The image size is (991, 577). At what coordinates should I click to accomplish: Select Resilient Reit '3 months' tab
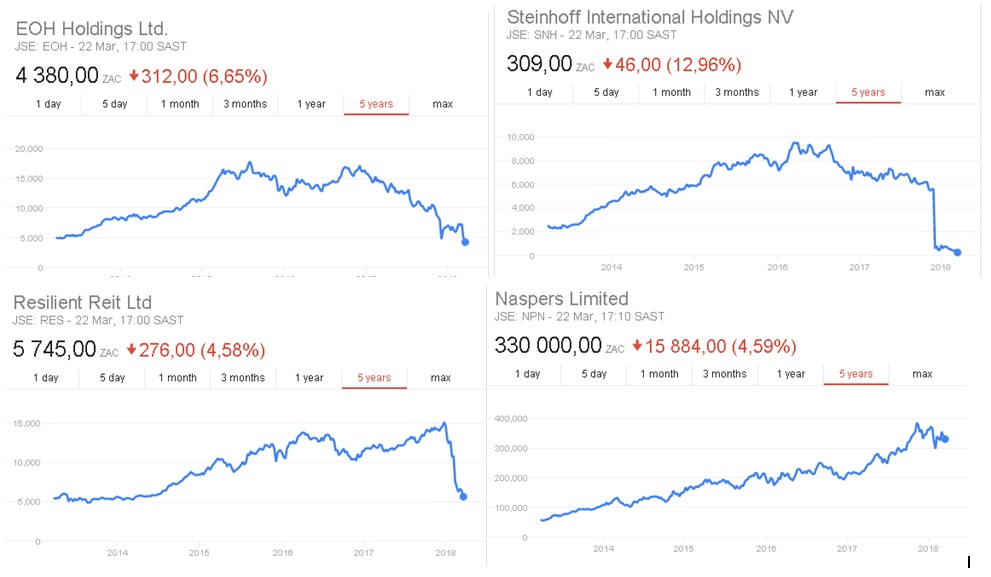[x=243, y=378]
